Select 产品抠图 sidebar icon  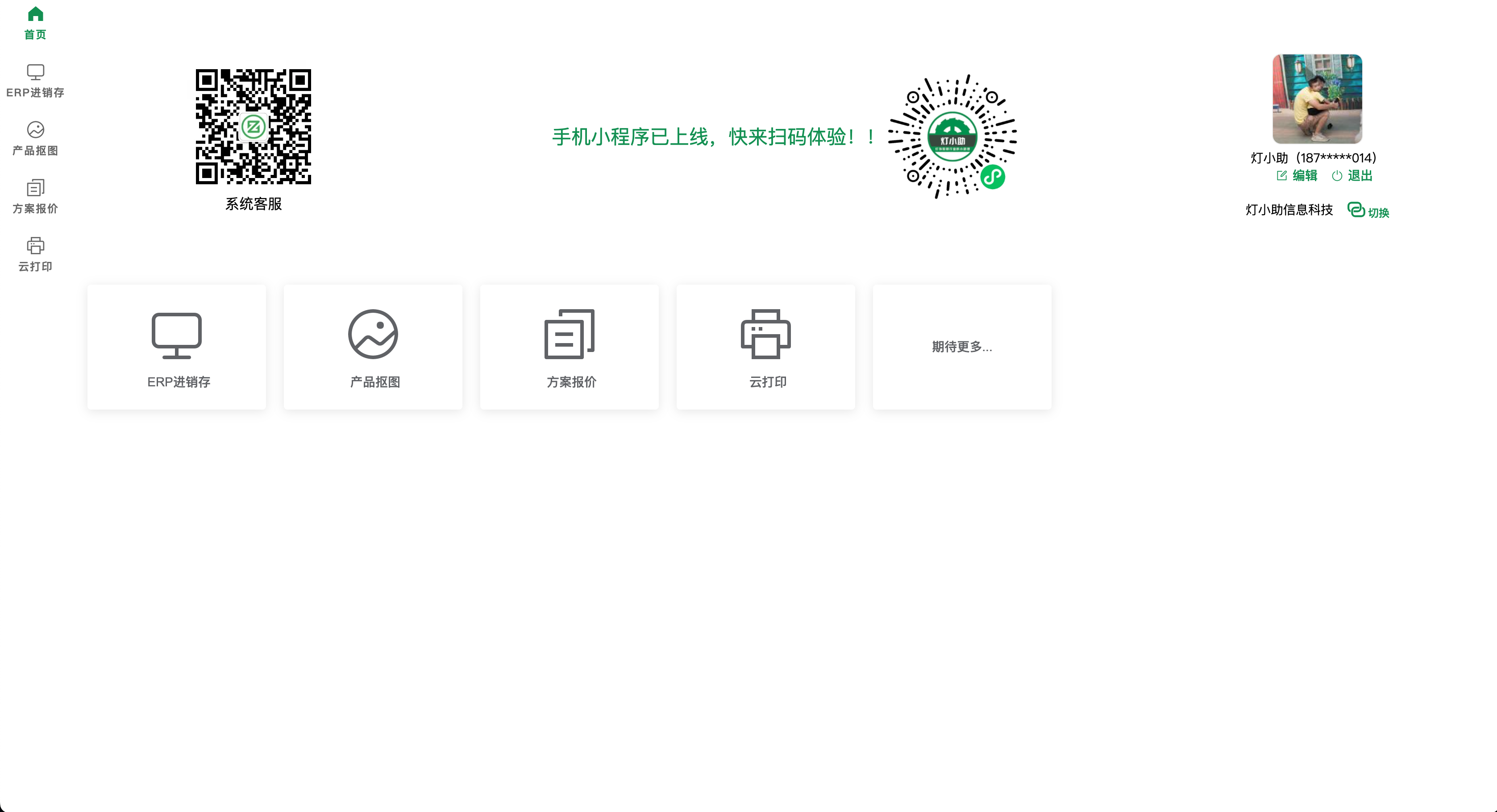click(x=35, y=129)
